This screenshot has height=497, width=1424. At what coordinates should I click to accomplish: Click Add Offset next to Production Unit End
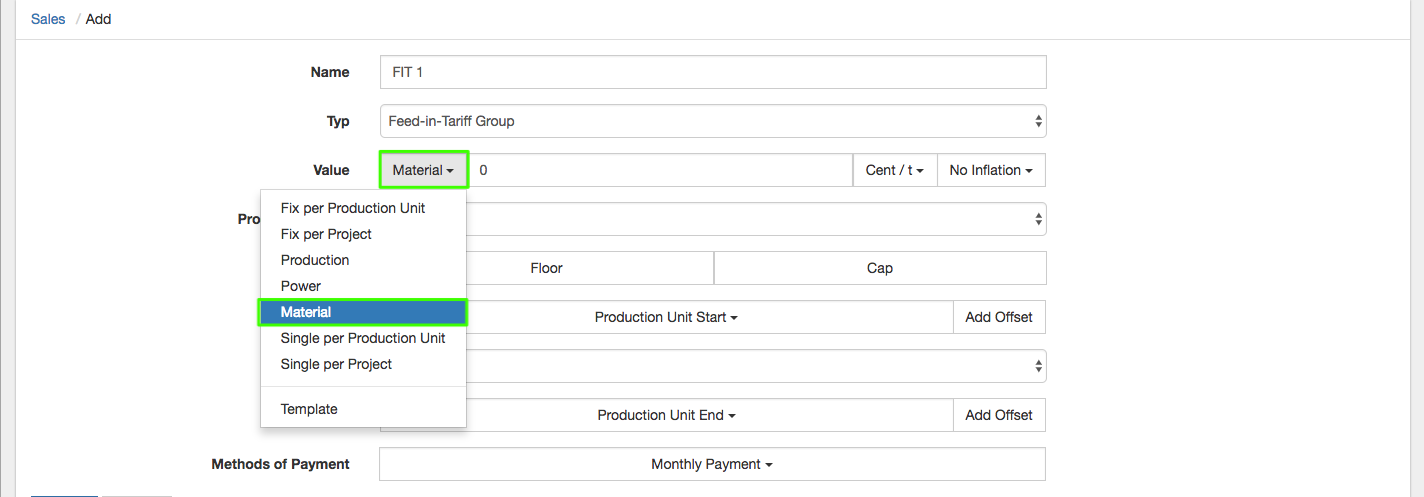998,415
